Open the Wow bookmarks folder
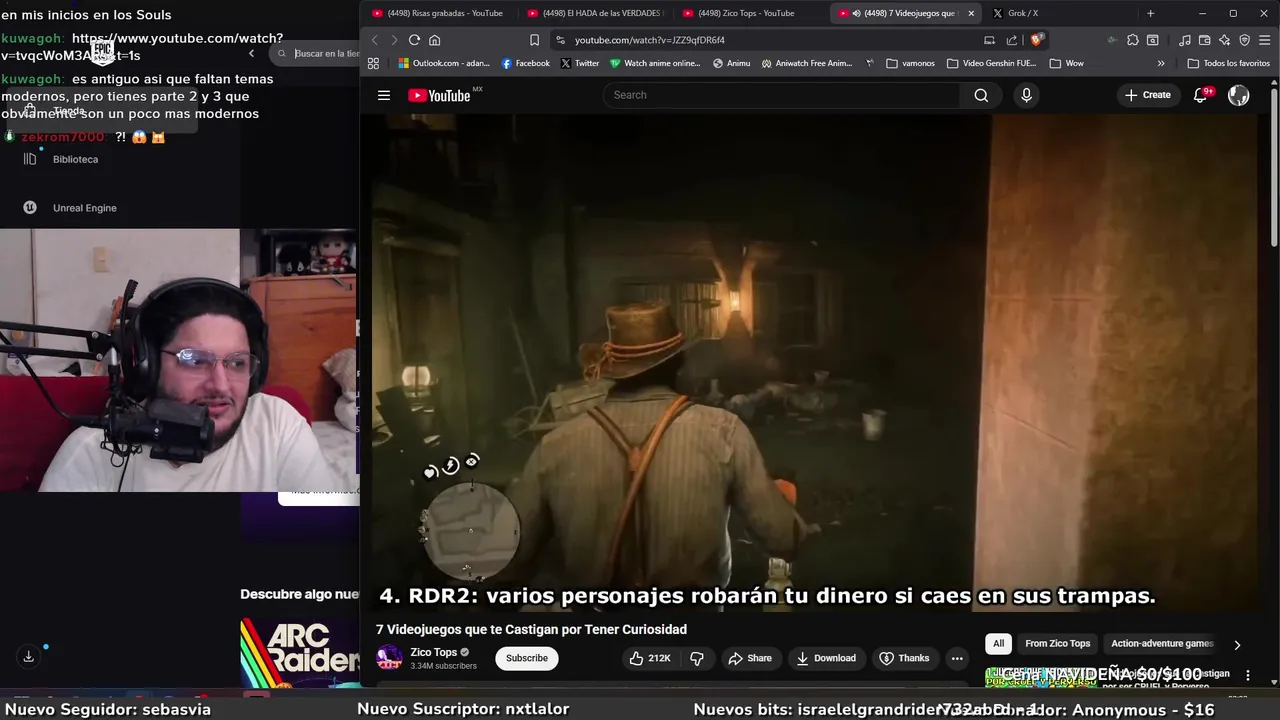This screenshot has height=720, width=1280. 1066,63
